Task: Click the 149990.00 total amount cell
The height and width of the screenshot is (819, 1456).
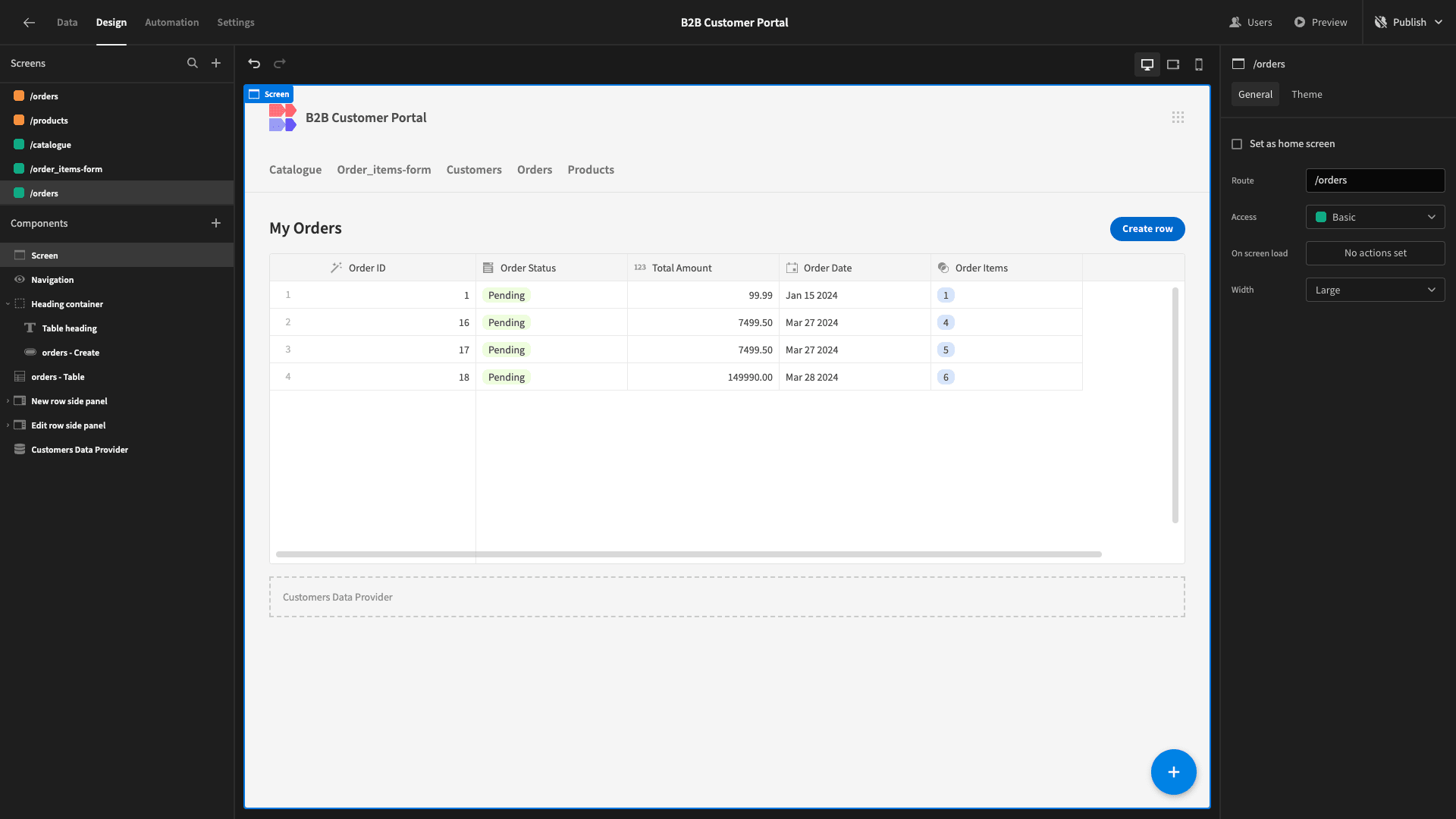Action: coord(703,377)
